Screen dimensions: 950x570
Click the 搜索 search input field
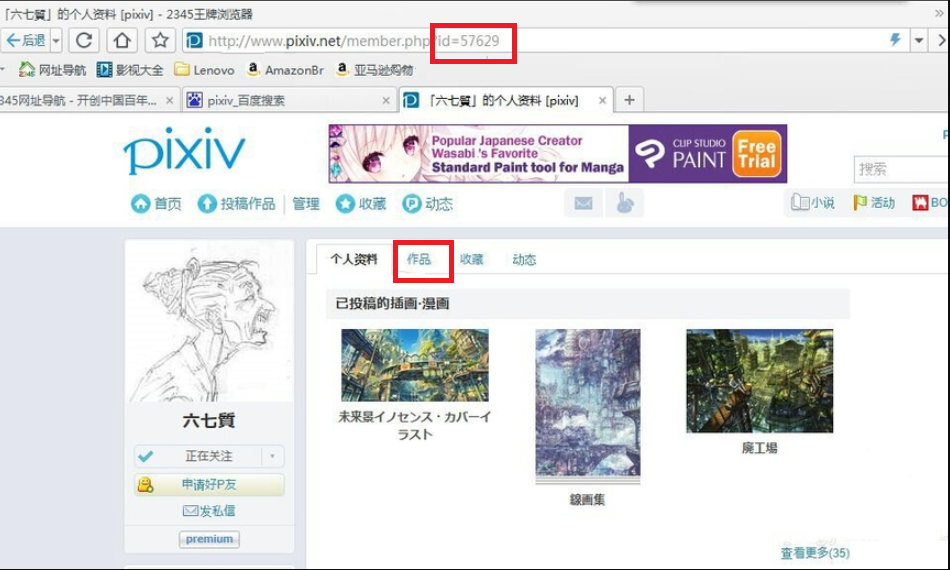(900, 170)
